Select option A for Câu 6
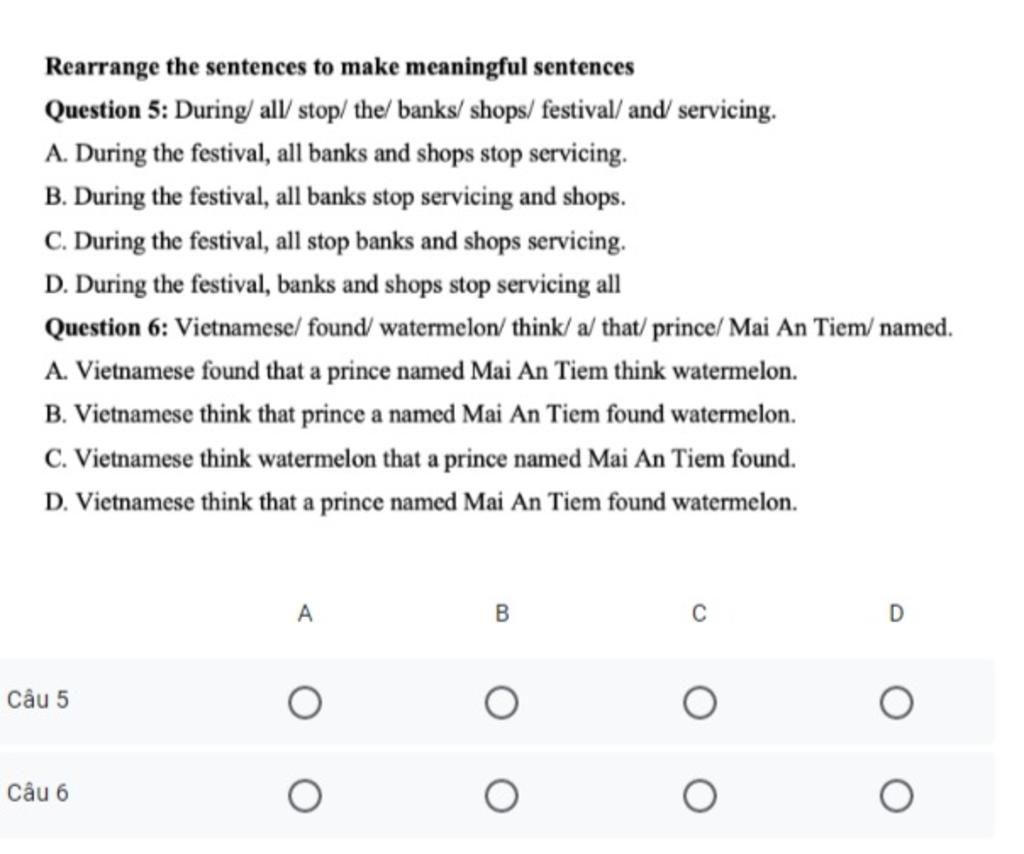The width and height of the screenshot is (1024, 854). pyautogui.click(x=305, y=797)
